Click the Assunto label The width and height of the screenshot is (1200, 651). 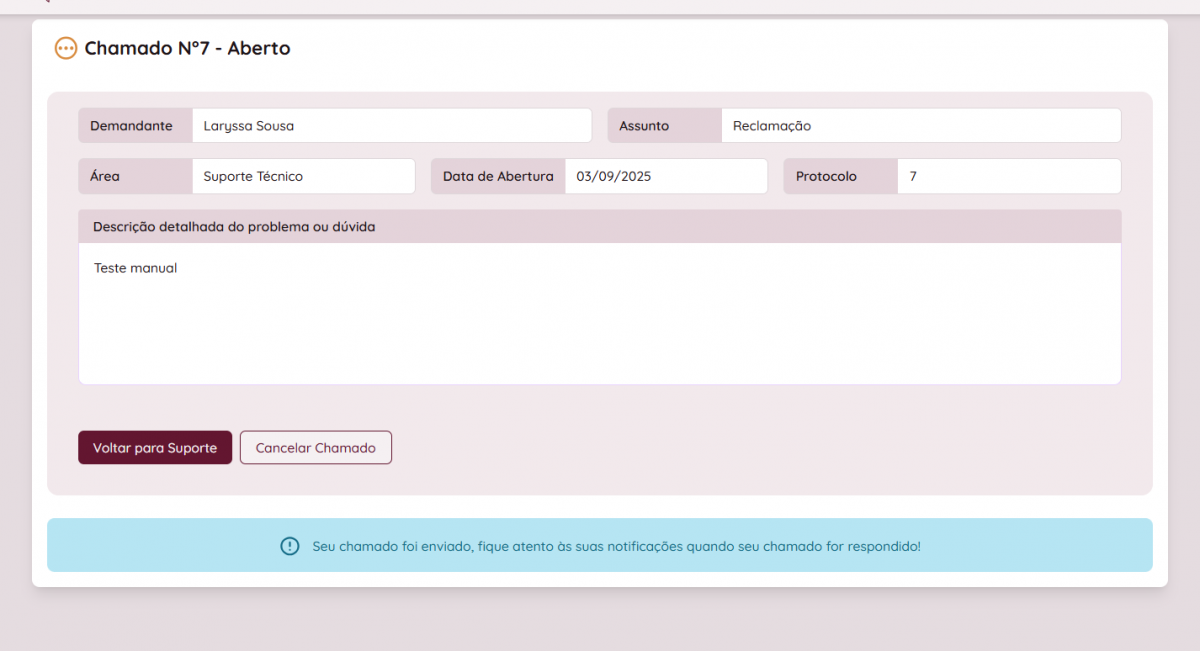(x=644, y=126)
